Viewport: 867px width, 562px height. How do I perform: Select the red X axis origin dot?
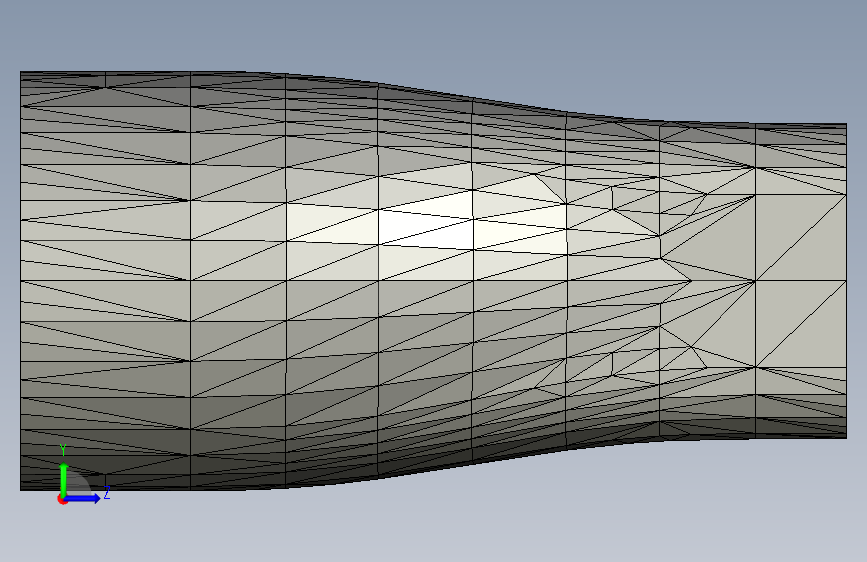[62, 499]
